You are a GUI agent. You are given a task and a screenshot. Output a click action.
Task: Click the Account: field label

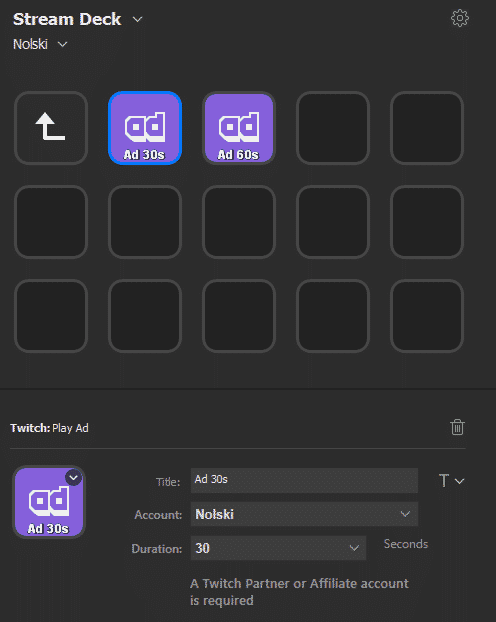158,515
